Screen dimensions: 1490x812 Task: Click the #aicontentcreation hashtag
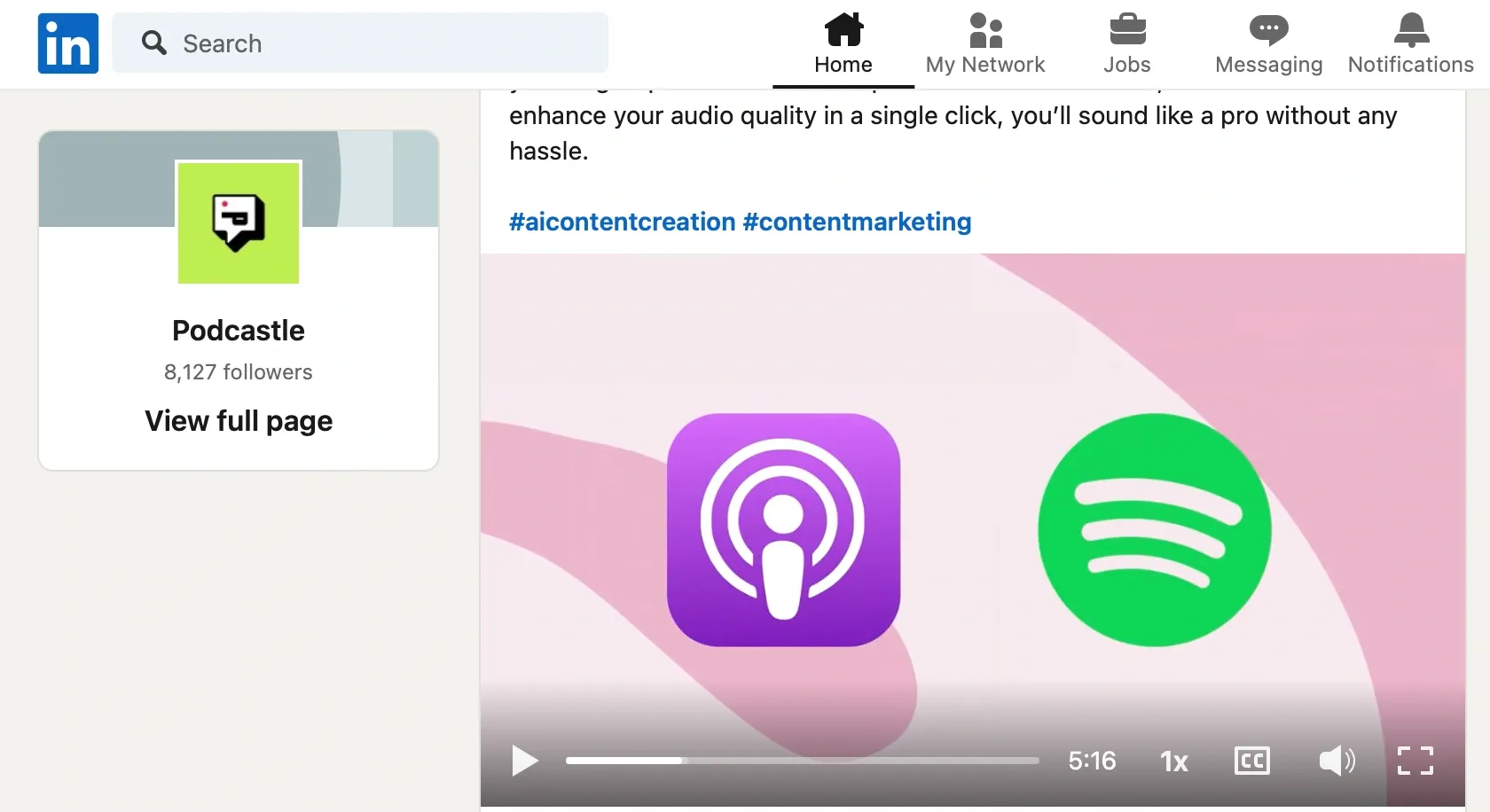(x=620, y=222)
